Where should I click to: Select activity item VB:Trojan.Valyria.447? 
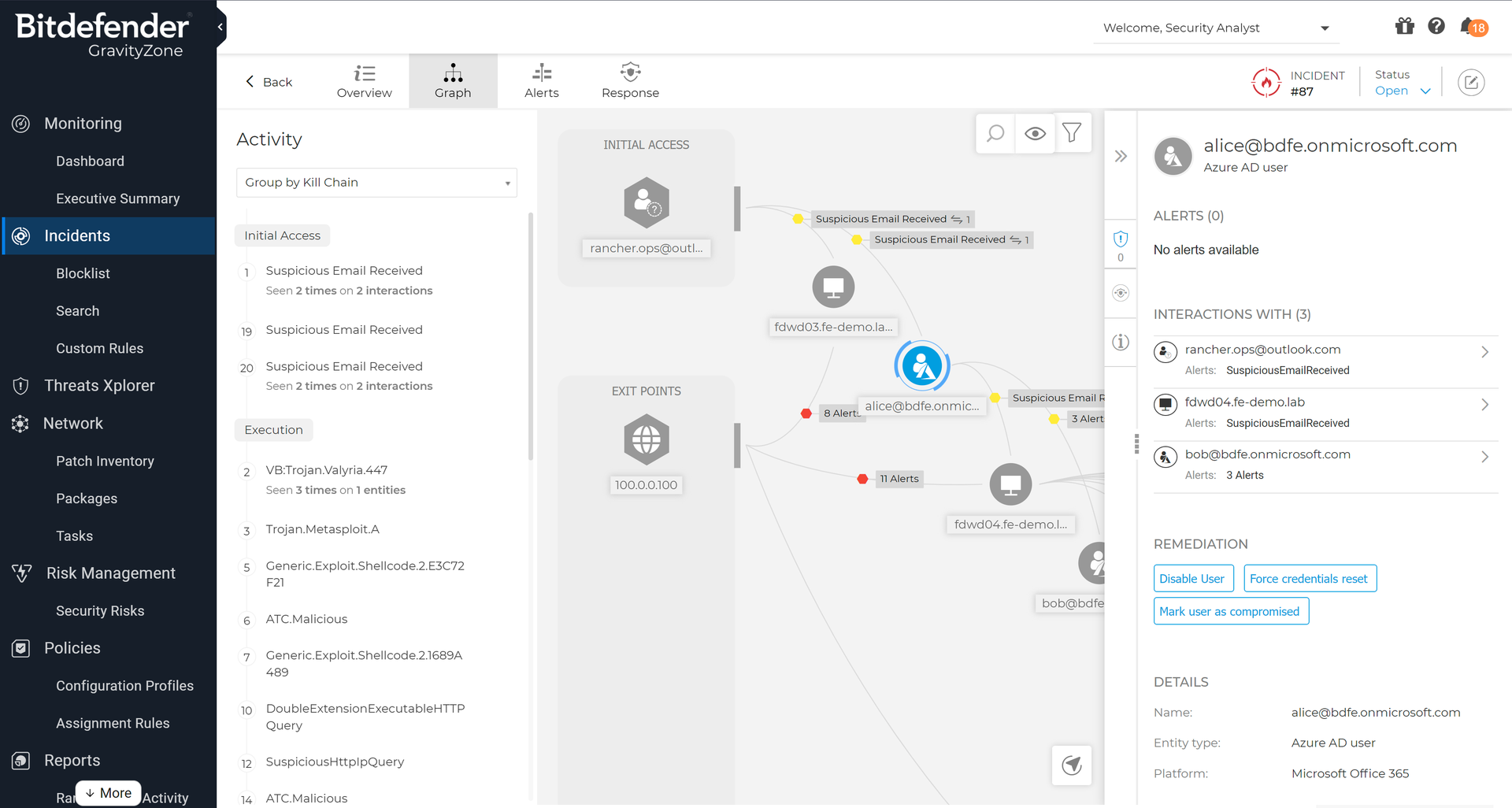click(x=327, y=470)
